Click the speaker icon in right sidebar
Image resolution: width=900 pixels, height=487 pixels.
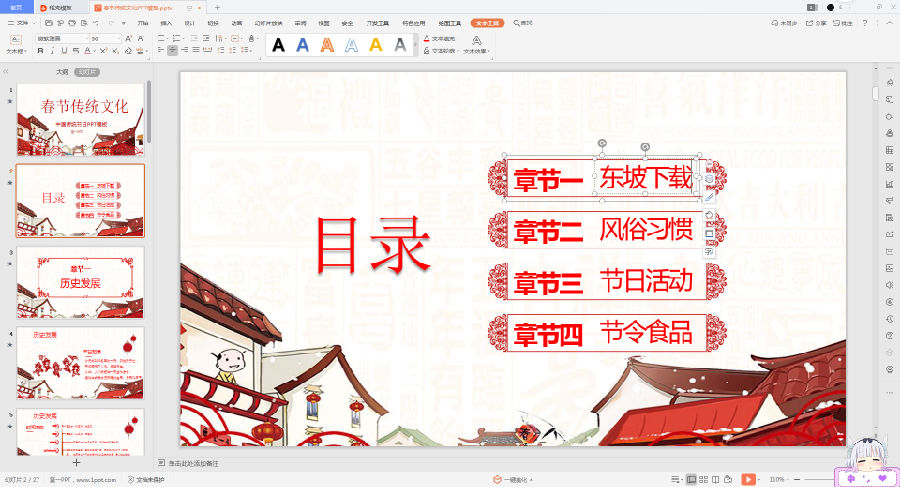point(890,285)
